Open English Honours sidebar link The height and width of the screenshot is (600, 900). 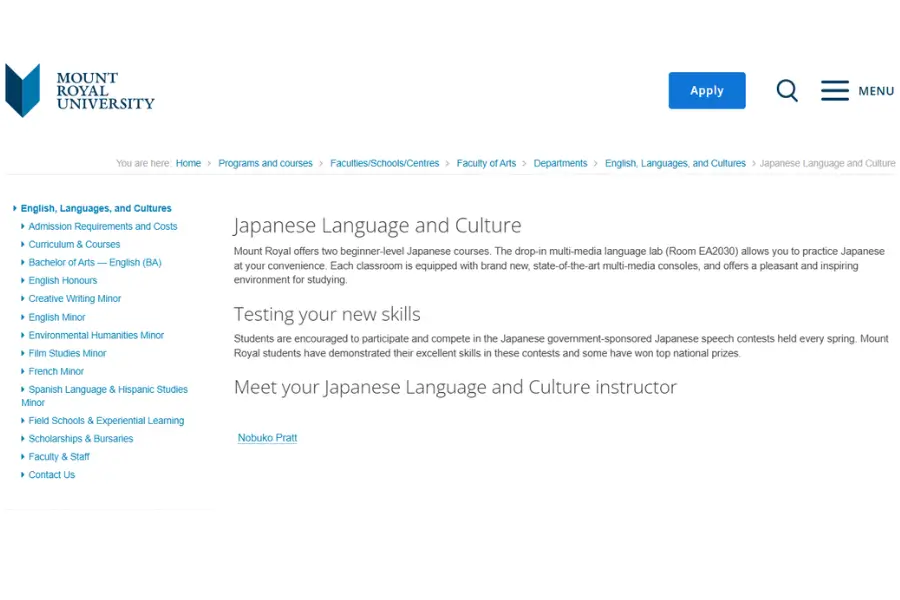[x=63, y=280]
